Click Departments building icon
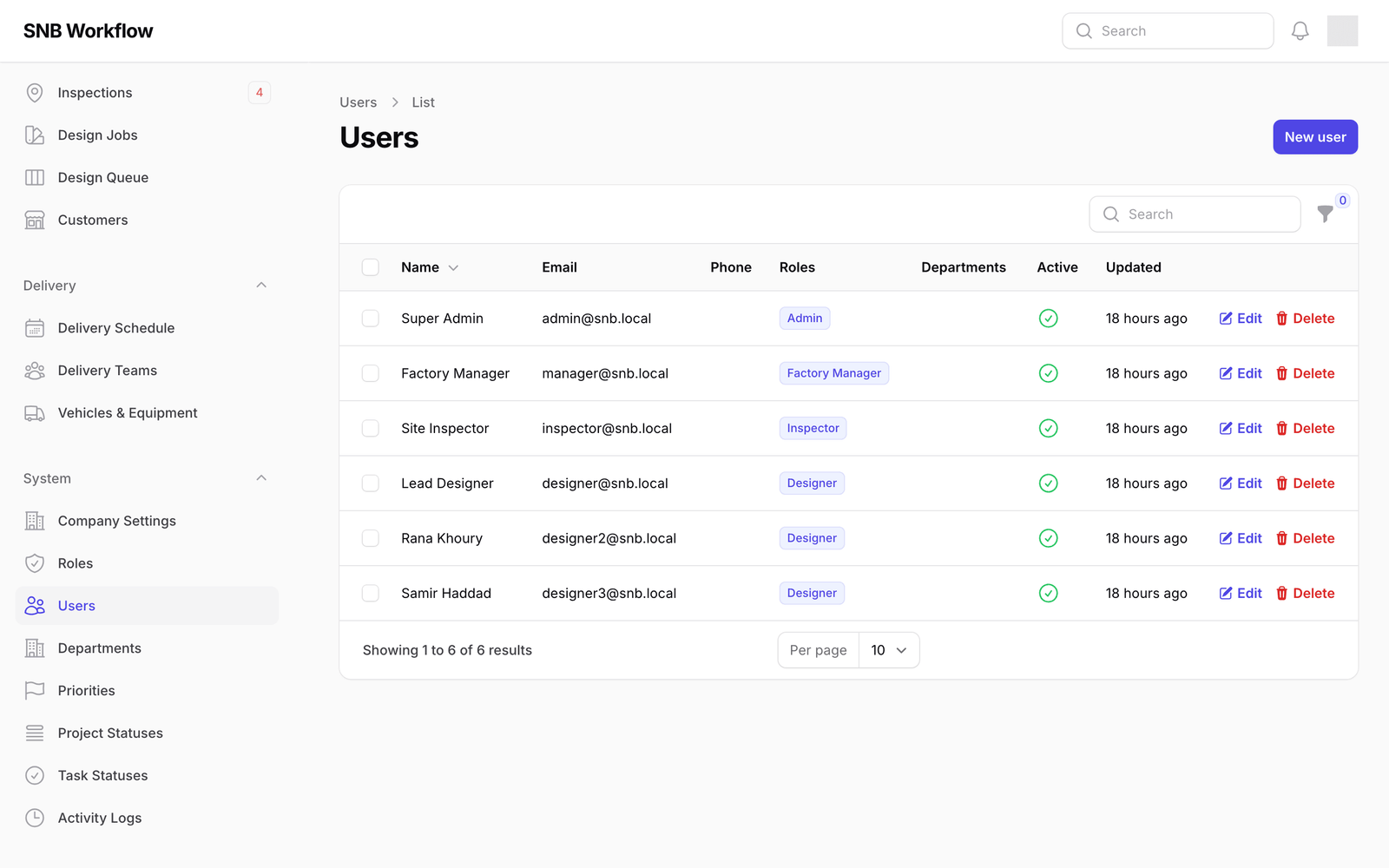The image size is (1389, 868). pos(35,648)
